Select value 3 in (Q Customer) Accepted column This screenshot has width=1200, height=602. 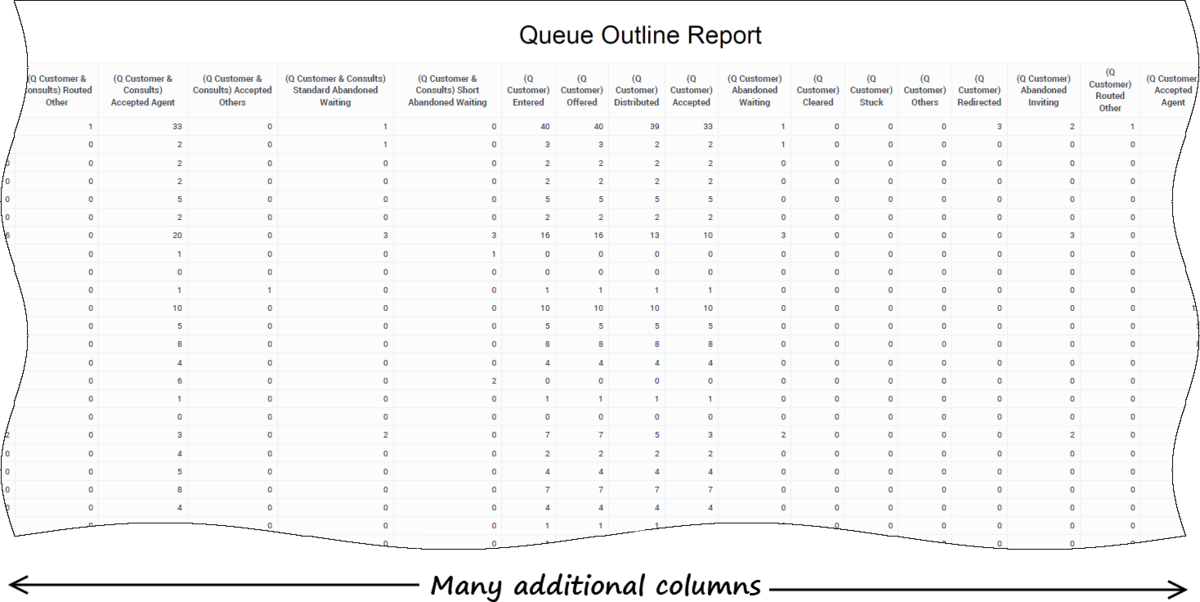coord(709,435)
